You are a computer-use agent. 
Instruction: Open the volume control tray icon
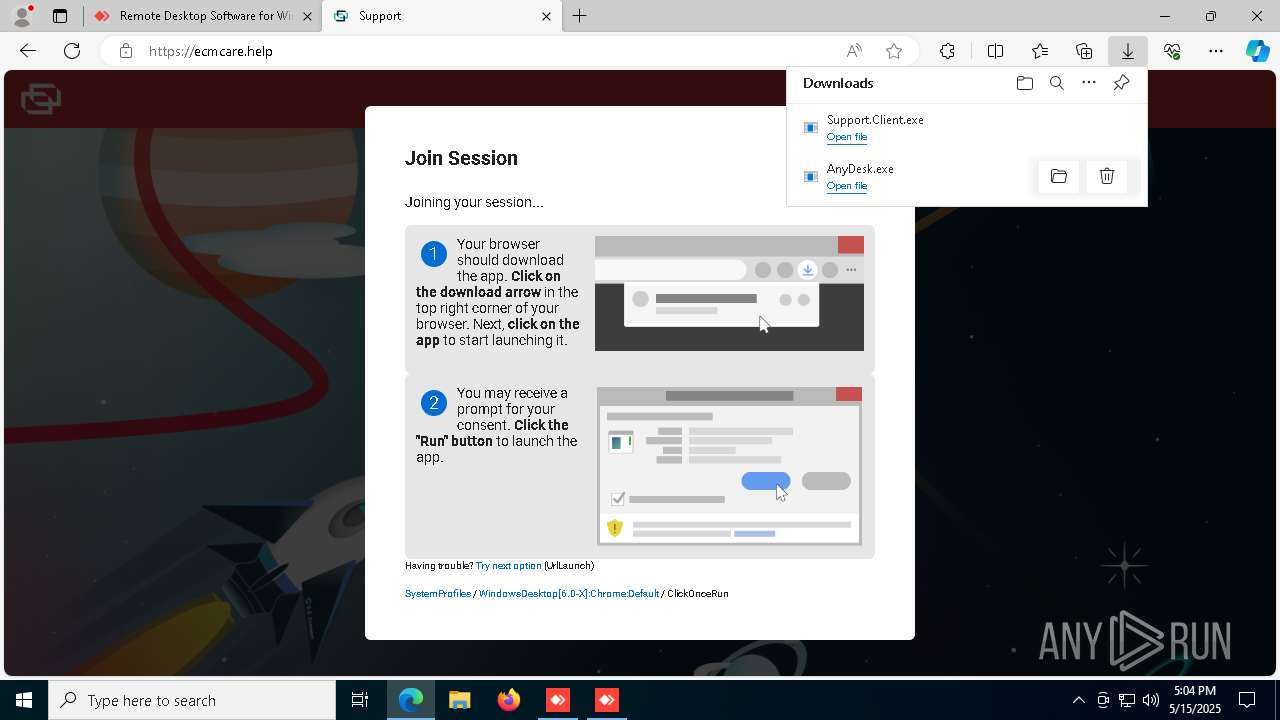coord(1151,700)
